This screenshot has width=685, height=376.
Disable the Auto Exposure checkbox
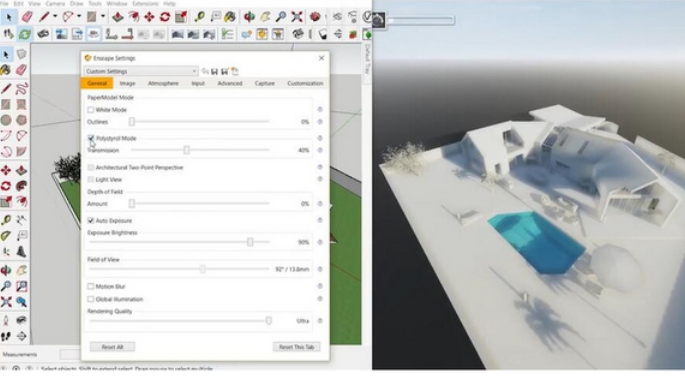[x=90, y=220]
